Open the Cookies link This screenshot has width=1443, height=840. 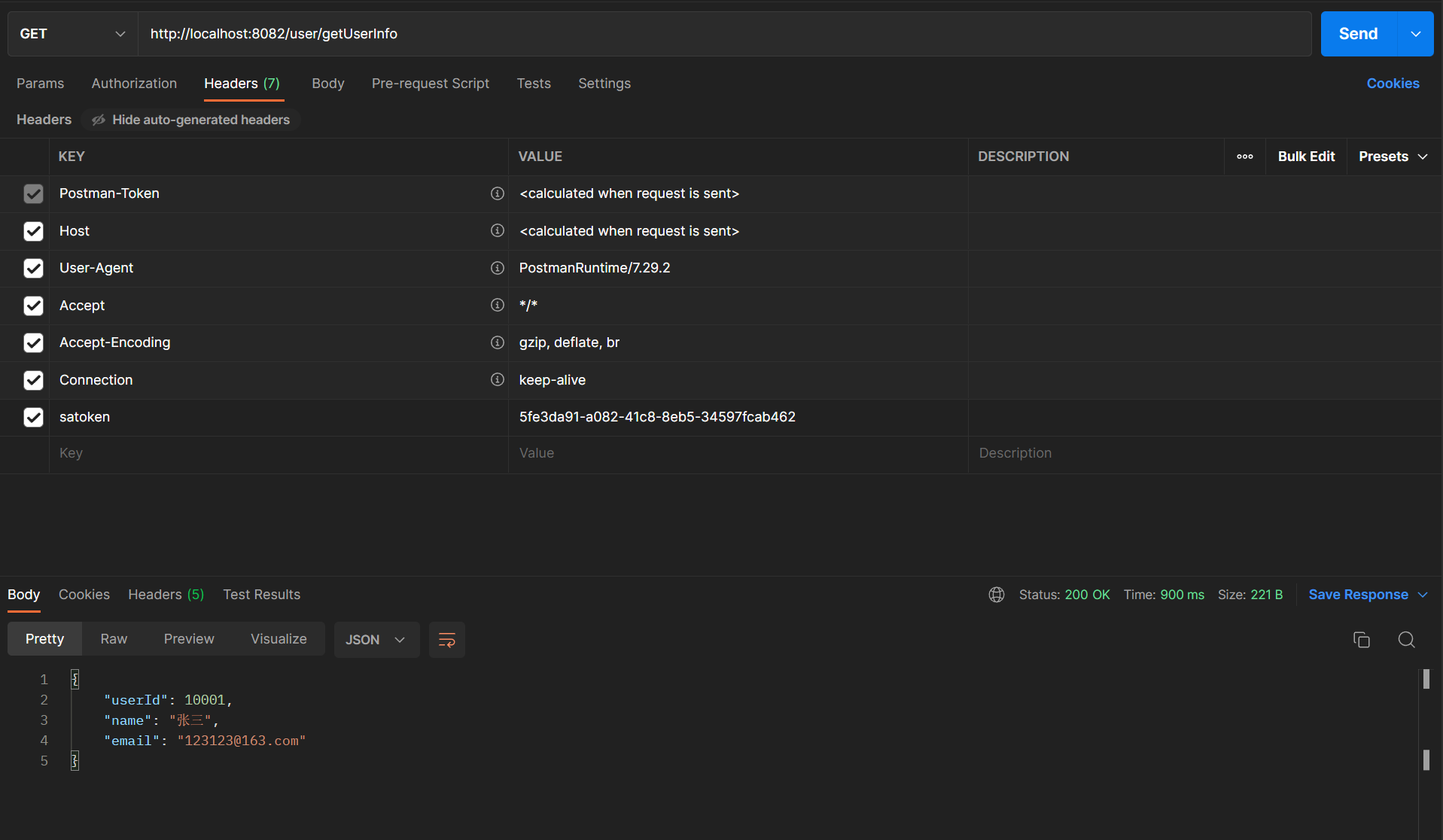coord(1393,84)
